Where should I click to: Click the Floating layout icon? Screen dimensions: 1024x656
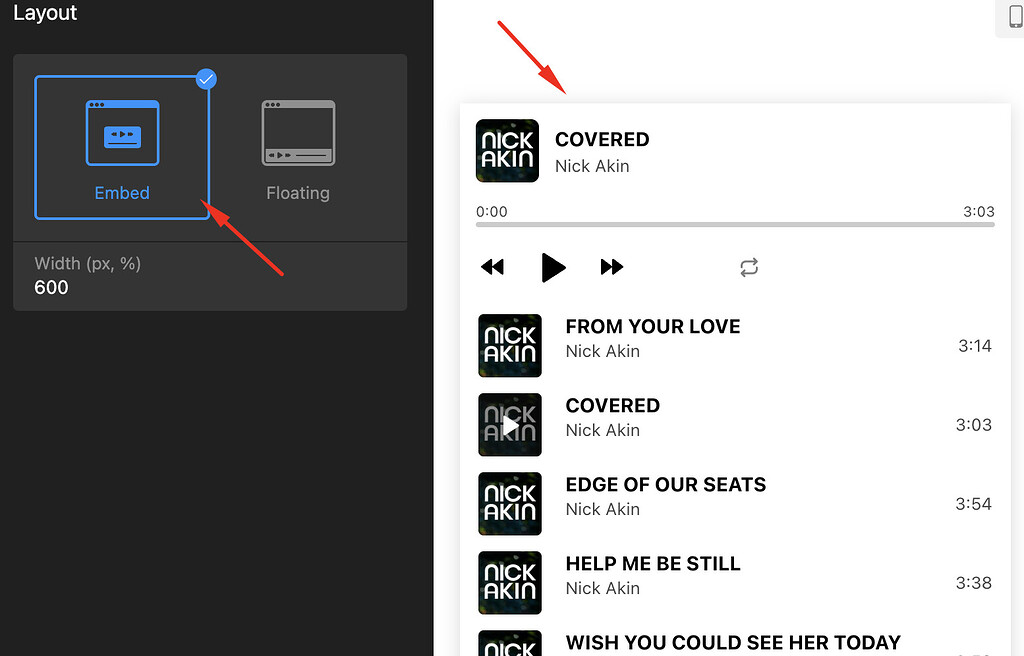coord(297,131)
